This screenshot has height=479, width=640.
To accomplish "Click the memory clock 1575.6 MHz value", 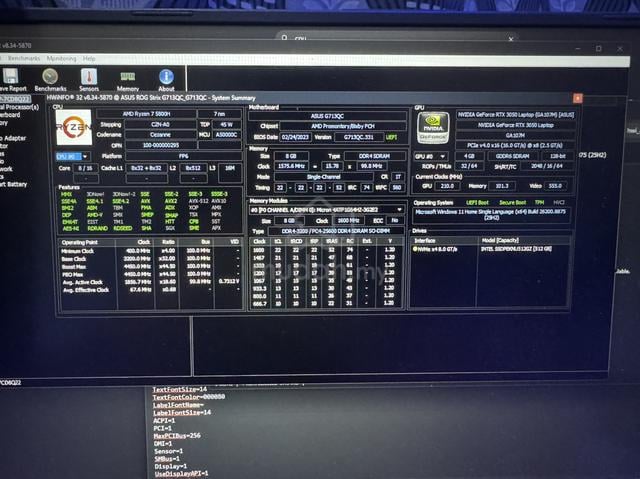I will pyautogui.click(x=292, y=166).
